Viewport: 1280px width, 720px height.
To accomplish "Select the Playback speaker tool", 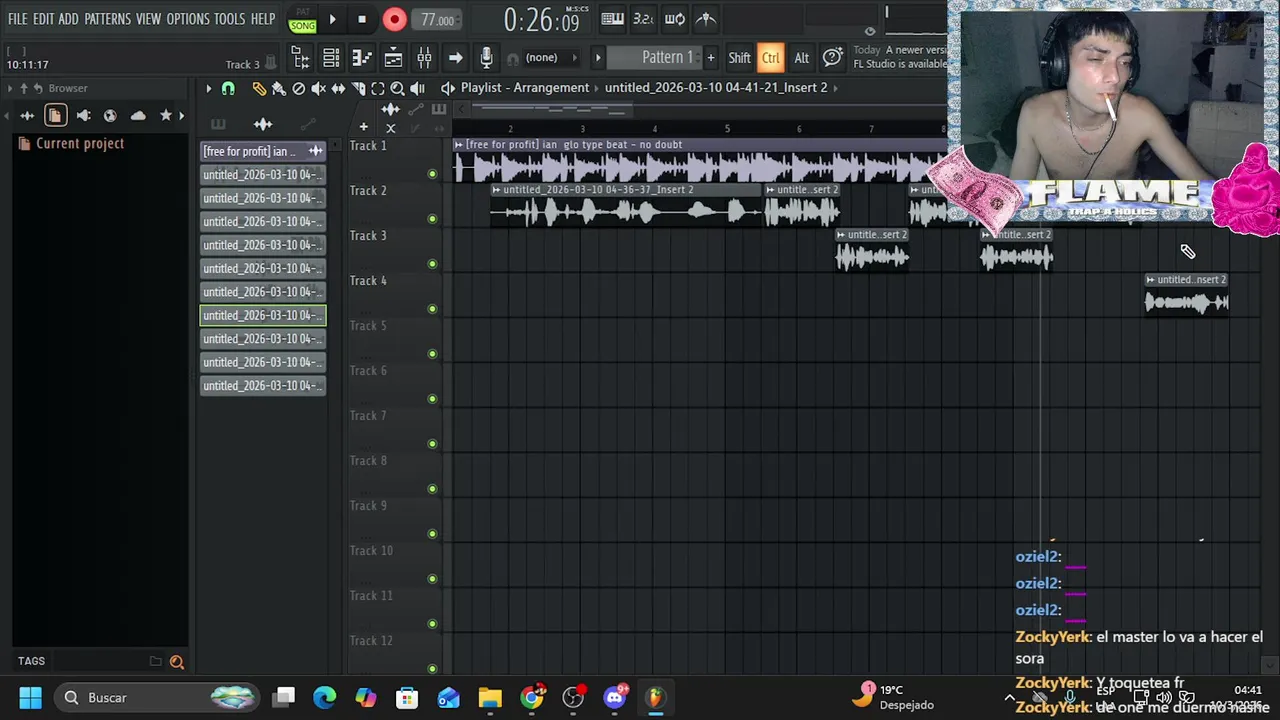I will 417,89.
